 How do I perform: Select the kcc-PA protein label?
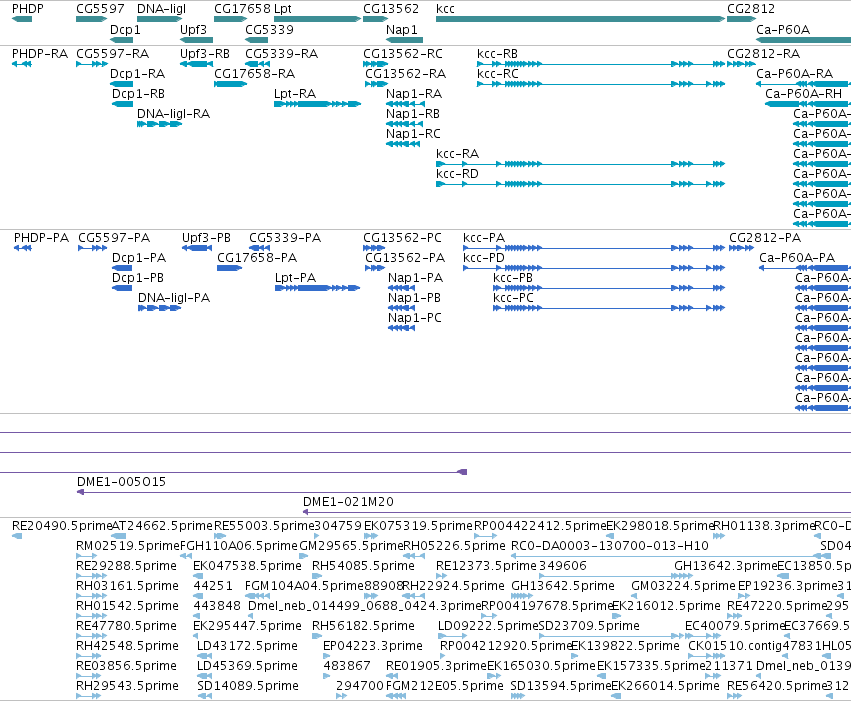pos(484,238)
